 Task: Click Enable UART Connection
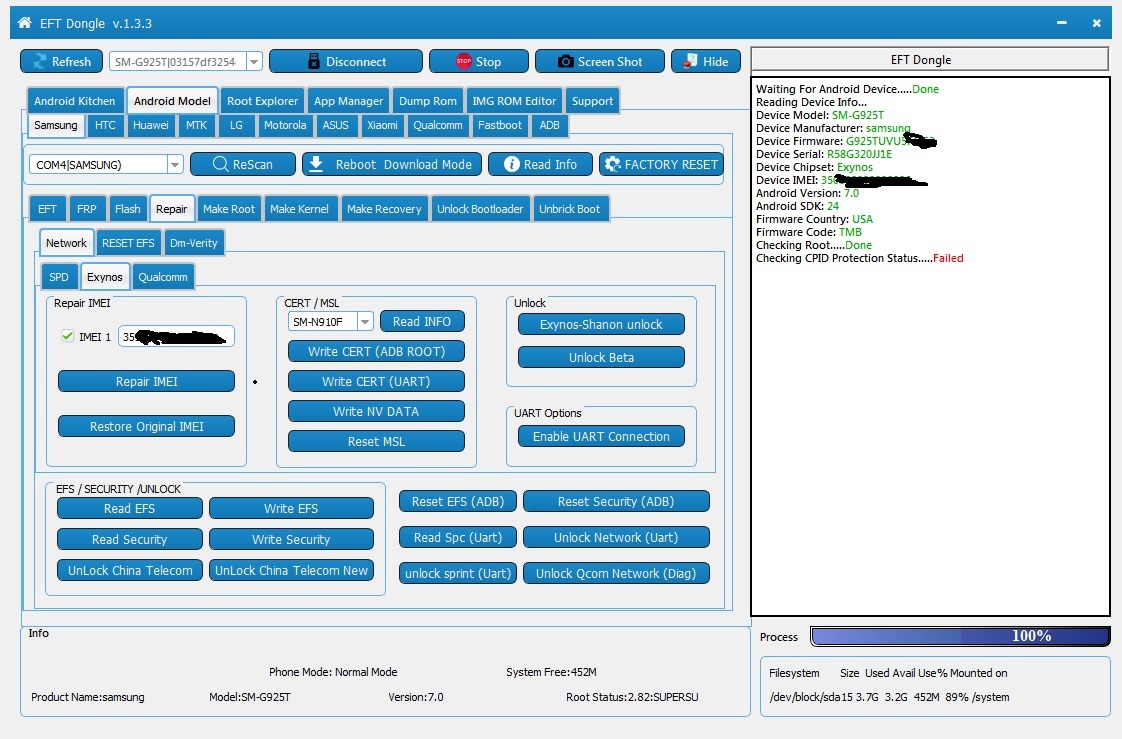(x=601, y=436)
